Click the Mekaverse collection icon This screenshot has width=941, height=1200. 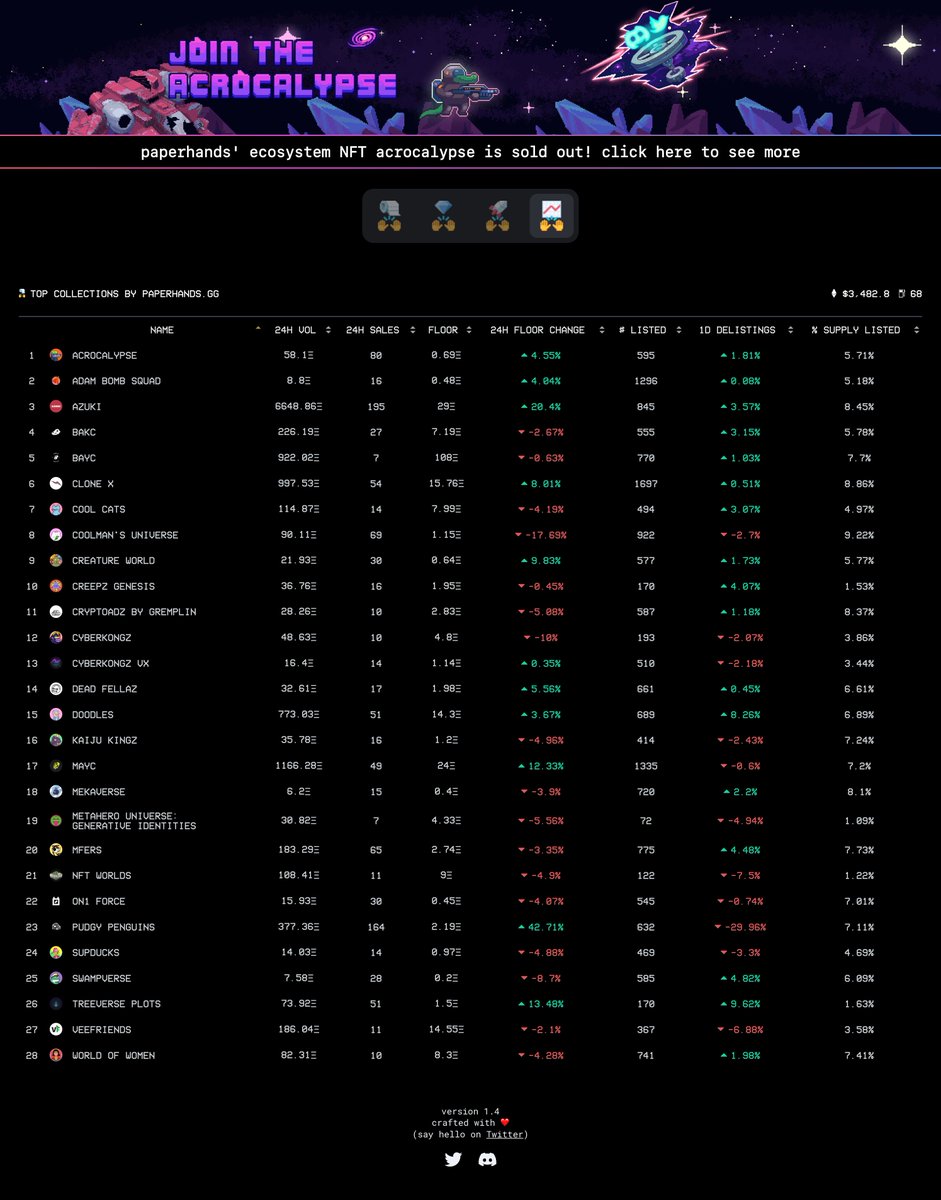[56, 791]
